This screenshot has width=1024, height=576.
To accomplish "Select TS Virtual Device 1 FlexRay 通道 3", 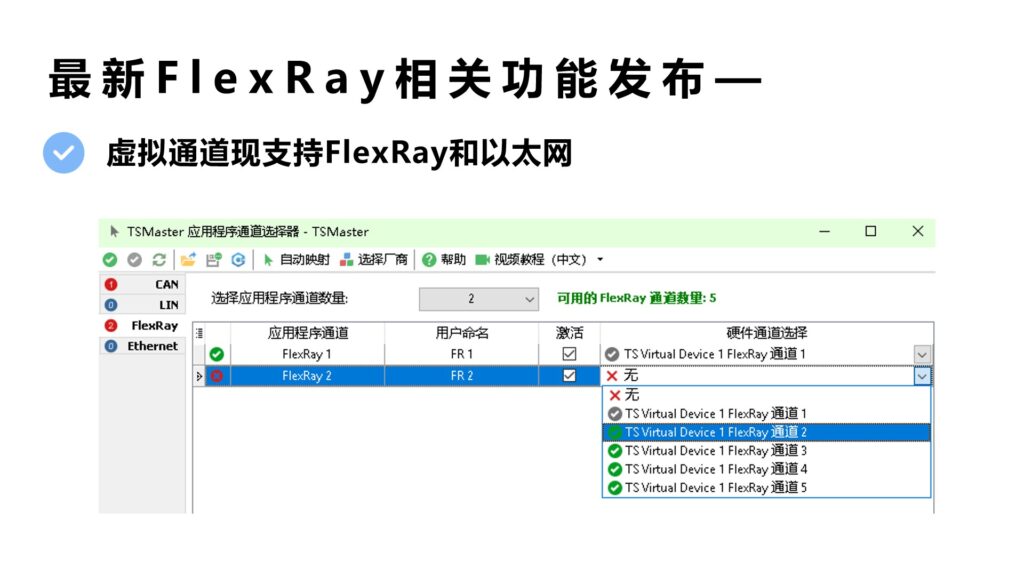I will pyautogui.click(x=716, y=451).
